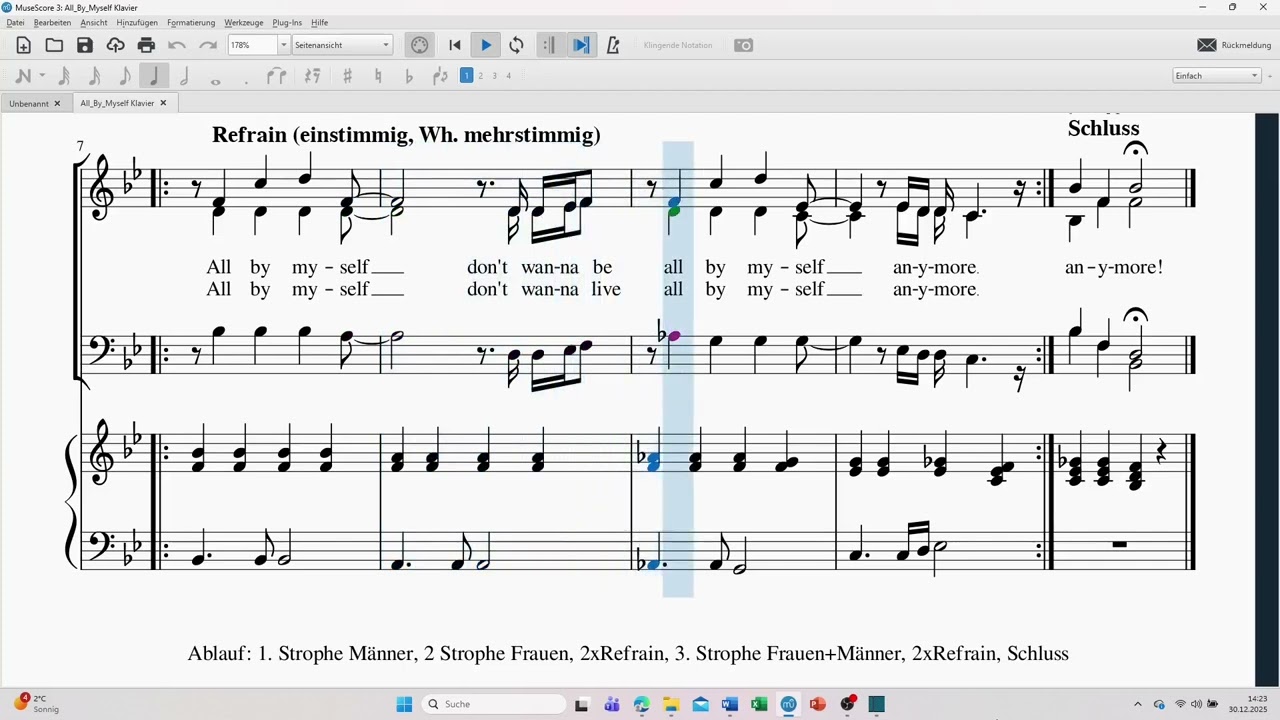Upload score to the cloud
This screenshot has height=720, width=1280.
tap(116, 45)
